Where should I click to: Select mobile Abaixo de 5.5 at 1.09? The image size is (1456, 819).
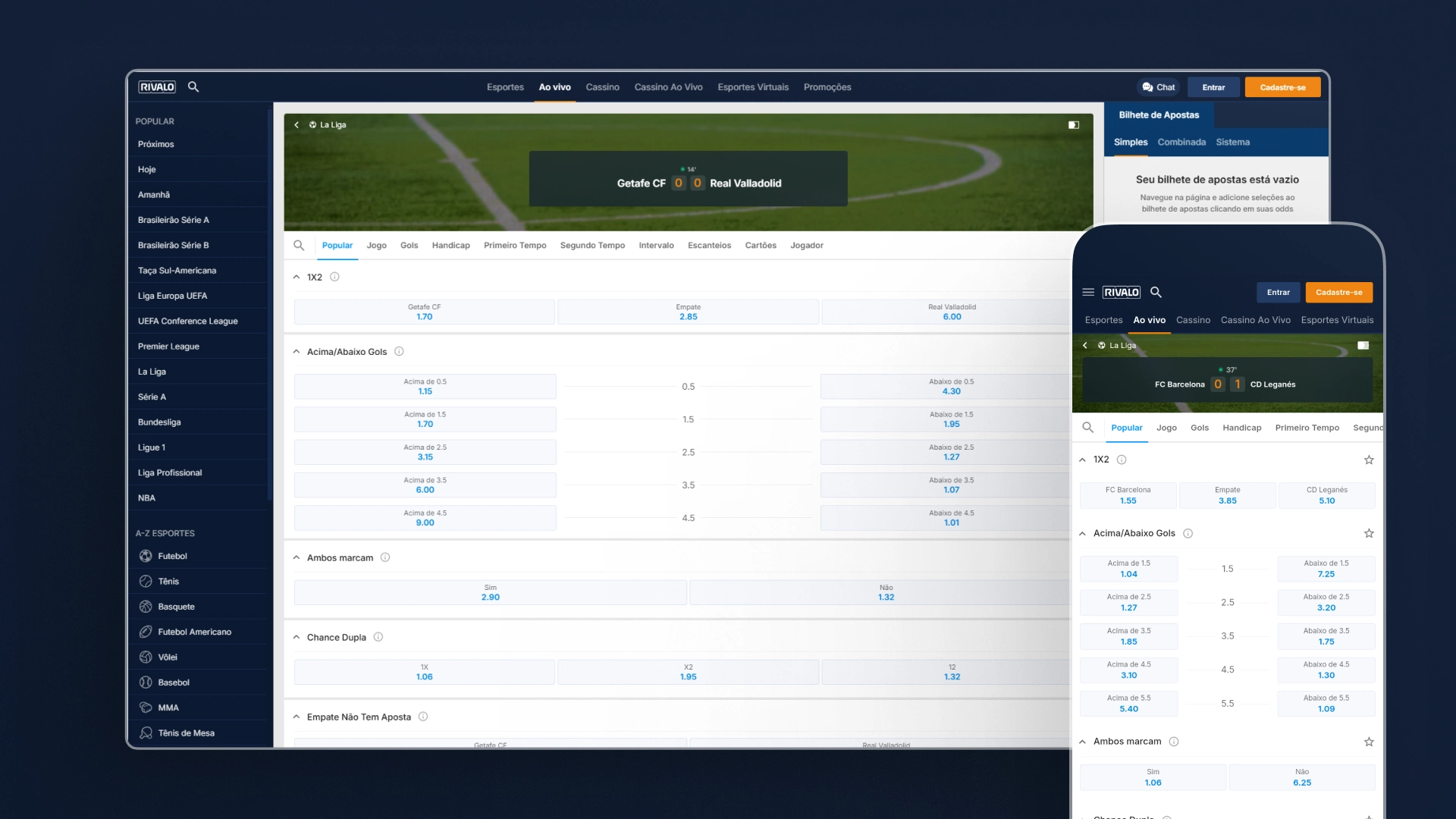click(1326, 704)
